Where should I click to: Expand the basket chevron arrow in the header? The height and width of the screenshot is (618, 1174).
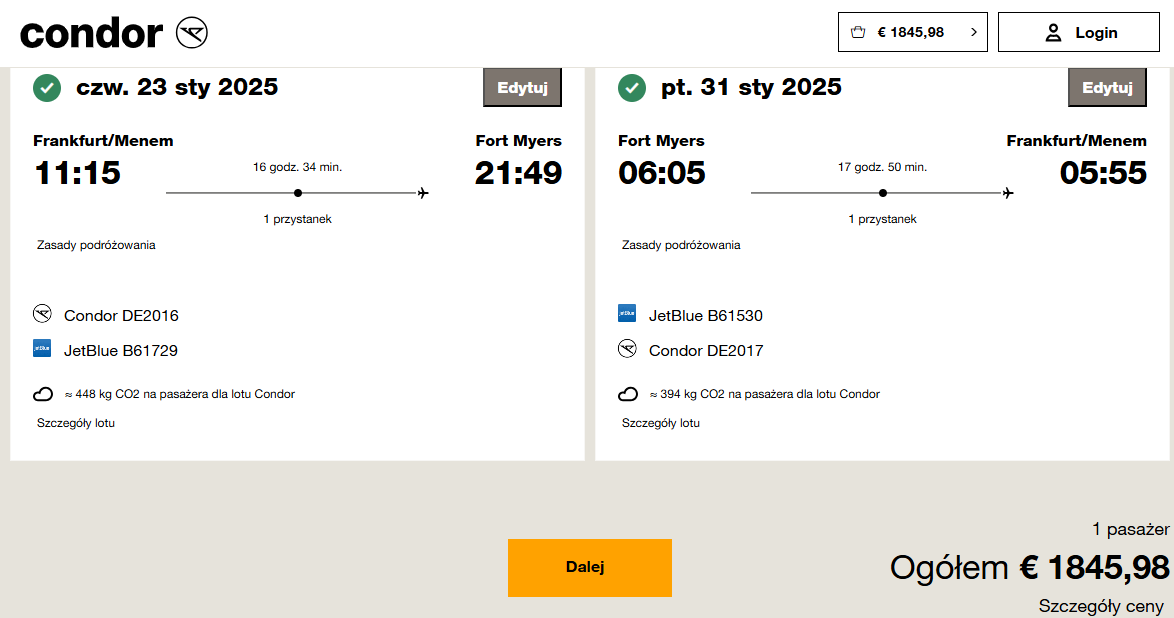(973, 32)
